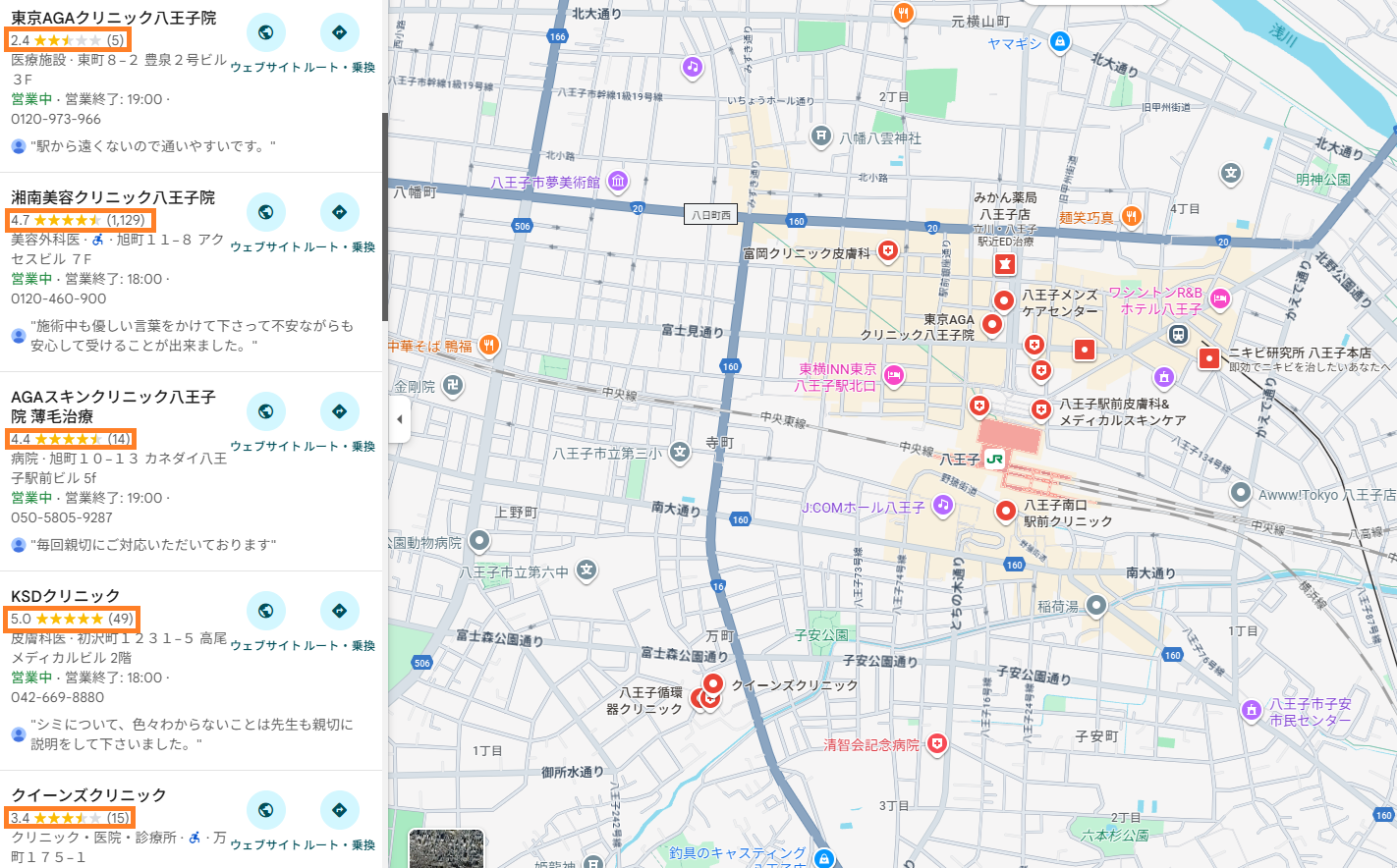1397x868 pixels.
Task: Open website for クイーンズクリニック
Action: (265, 810)
